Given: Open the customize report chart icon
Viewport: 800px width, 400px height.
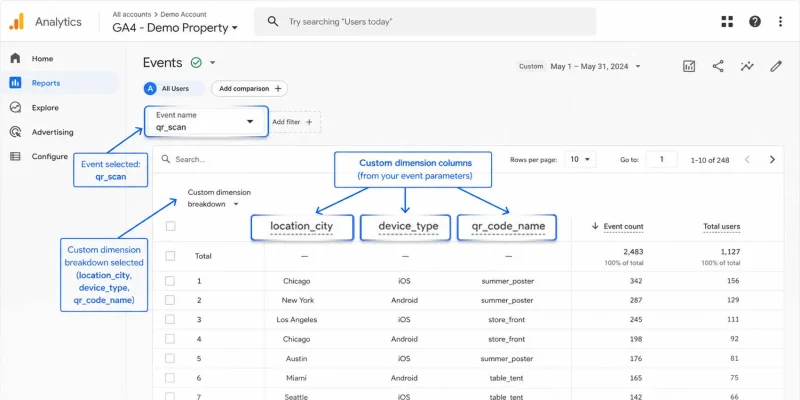Looking at the screenshot, I should pos(689,66).
